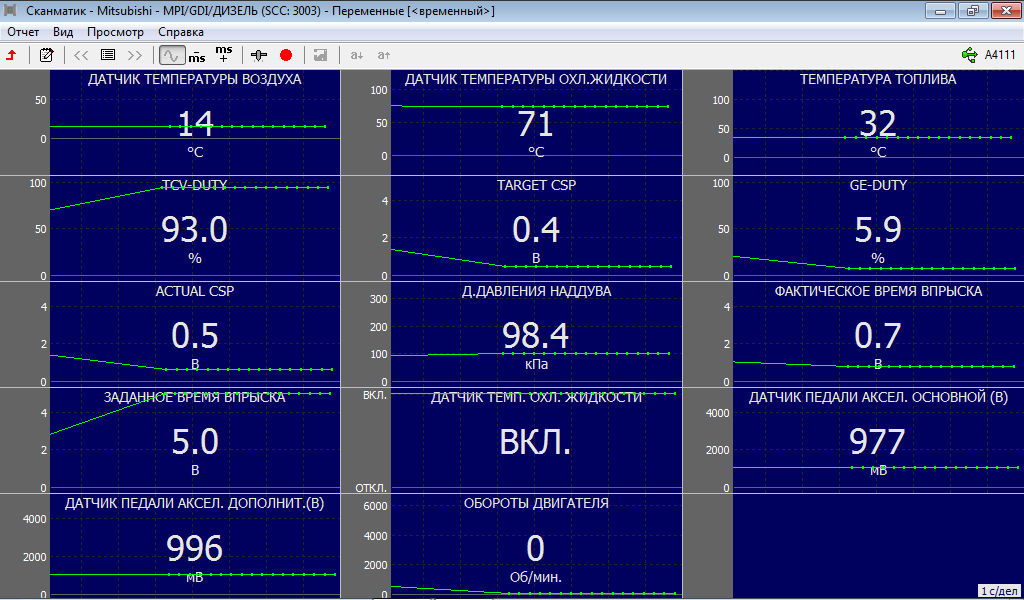Open the Справка menu

click(x=181, y=32)
